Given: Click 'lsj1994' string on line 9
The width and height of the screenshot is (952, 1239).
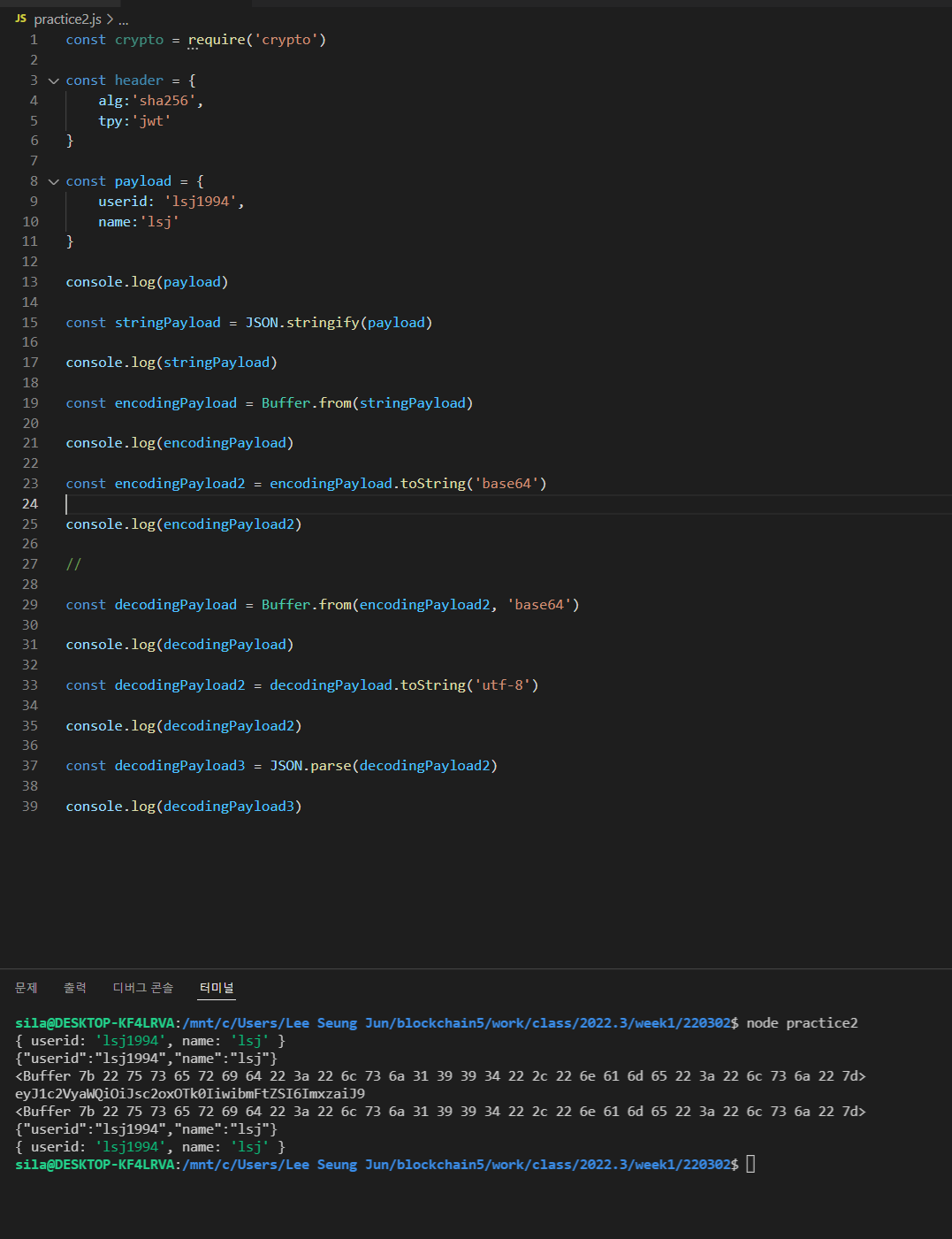Looking at the screenshot, I should click(200, 202).
